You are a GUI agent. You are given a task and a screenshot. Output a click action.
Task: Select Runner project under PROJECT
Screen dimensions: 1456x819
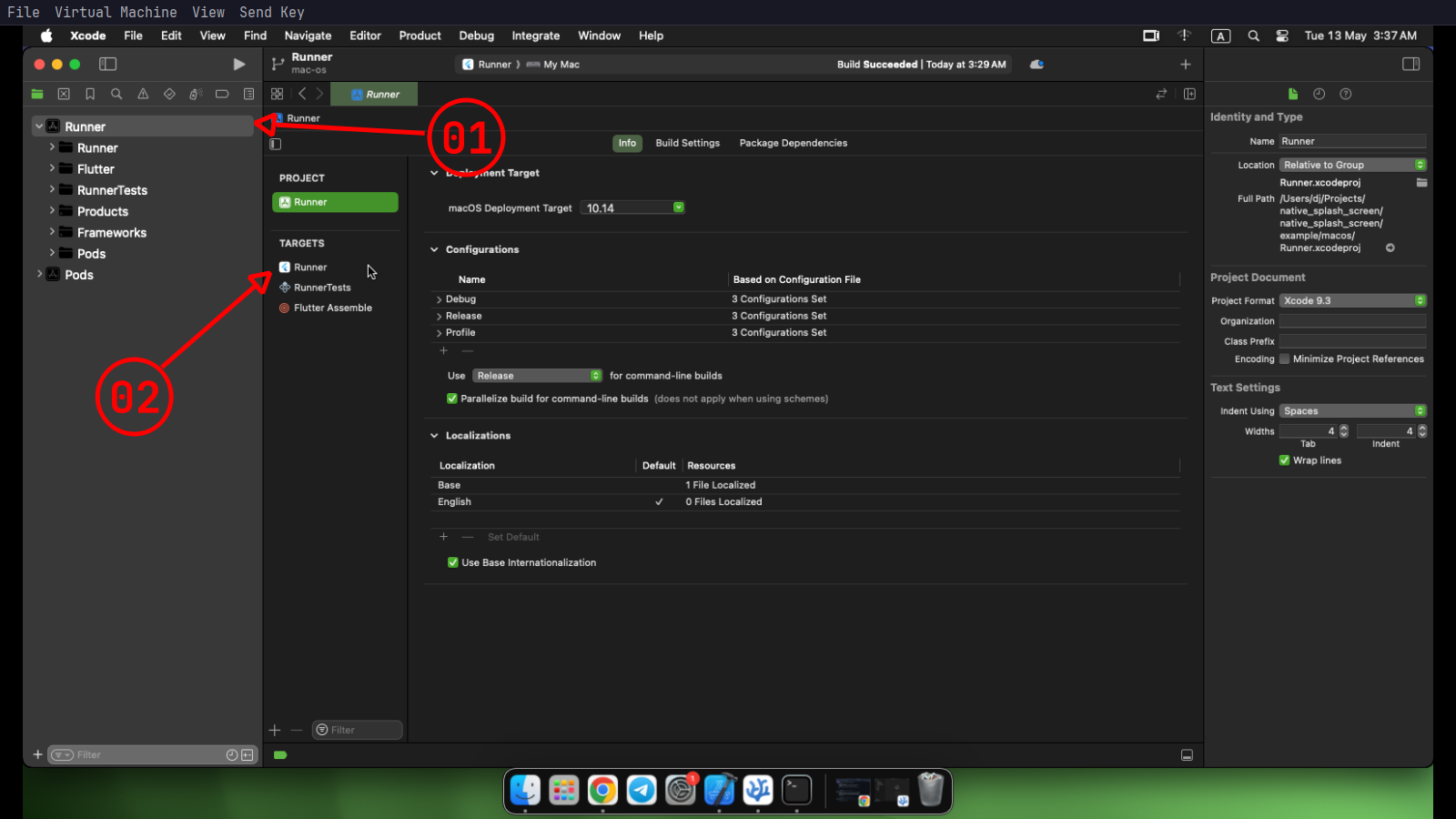coord(335,202)
